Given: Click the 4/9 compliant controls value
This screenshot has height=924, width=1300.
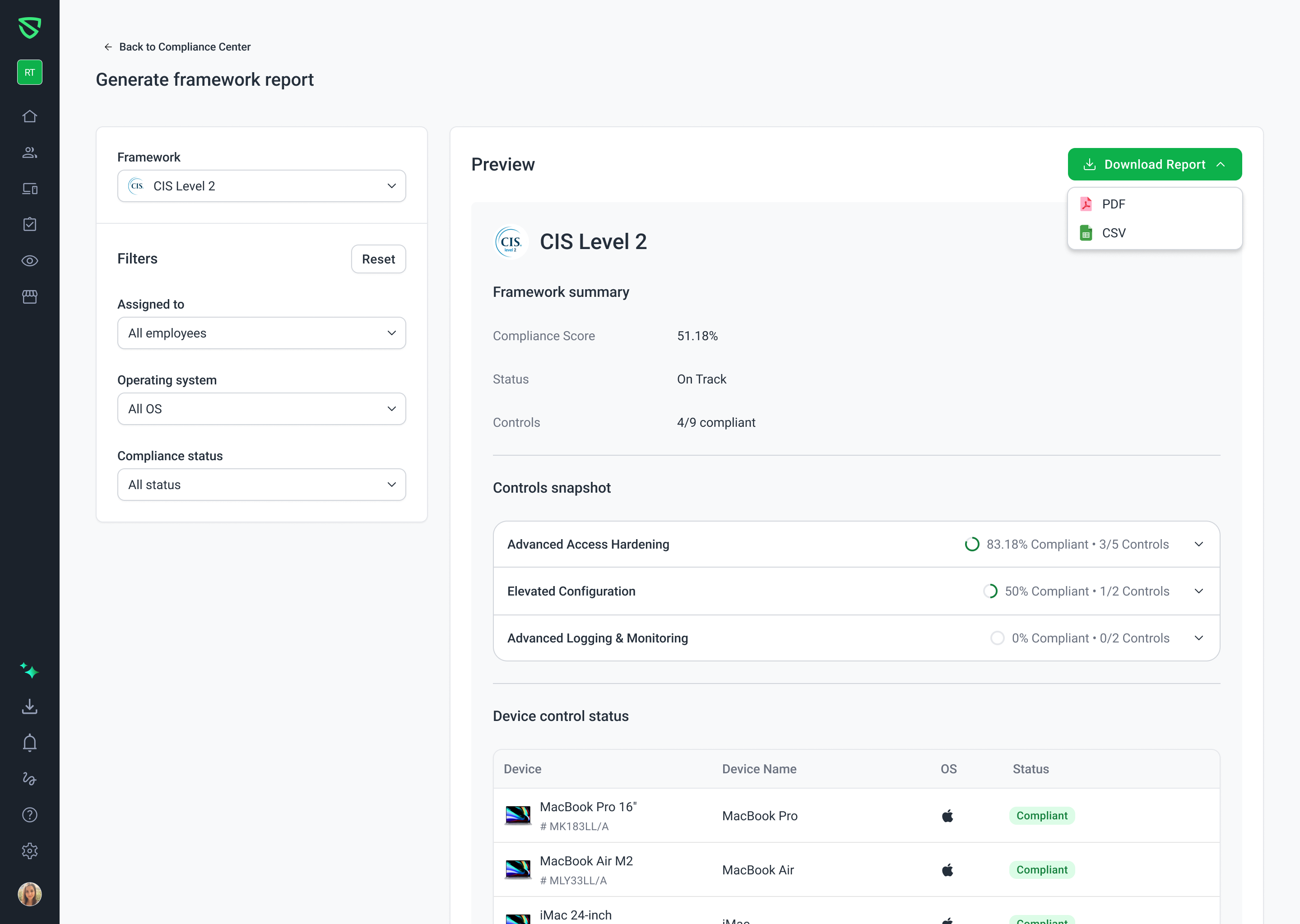Looking at the screenshot, I should click(716, 422).
